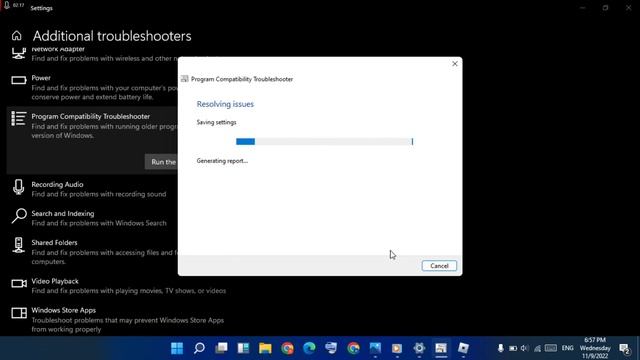The height and width of the screenshot is (360, 640).
Task: Open the network tray icon
Action: [x=538, y=349]
